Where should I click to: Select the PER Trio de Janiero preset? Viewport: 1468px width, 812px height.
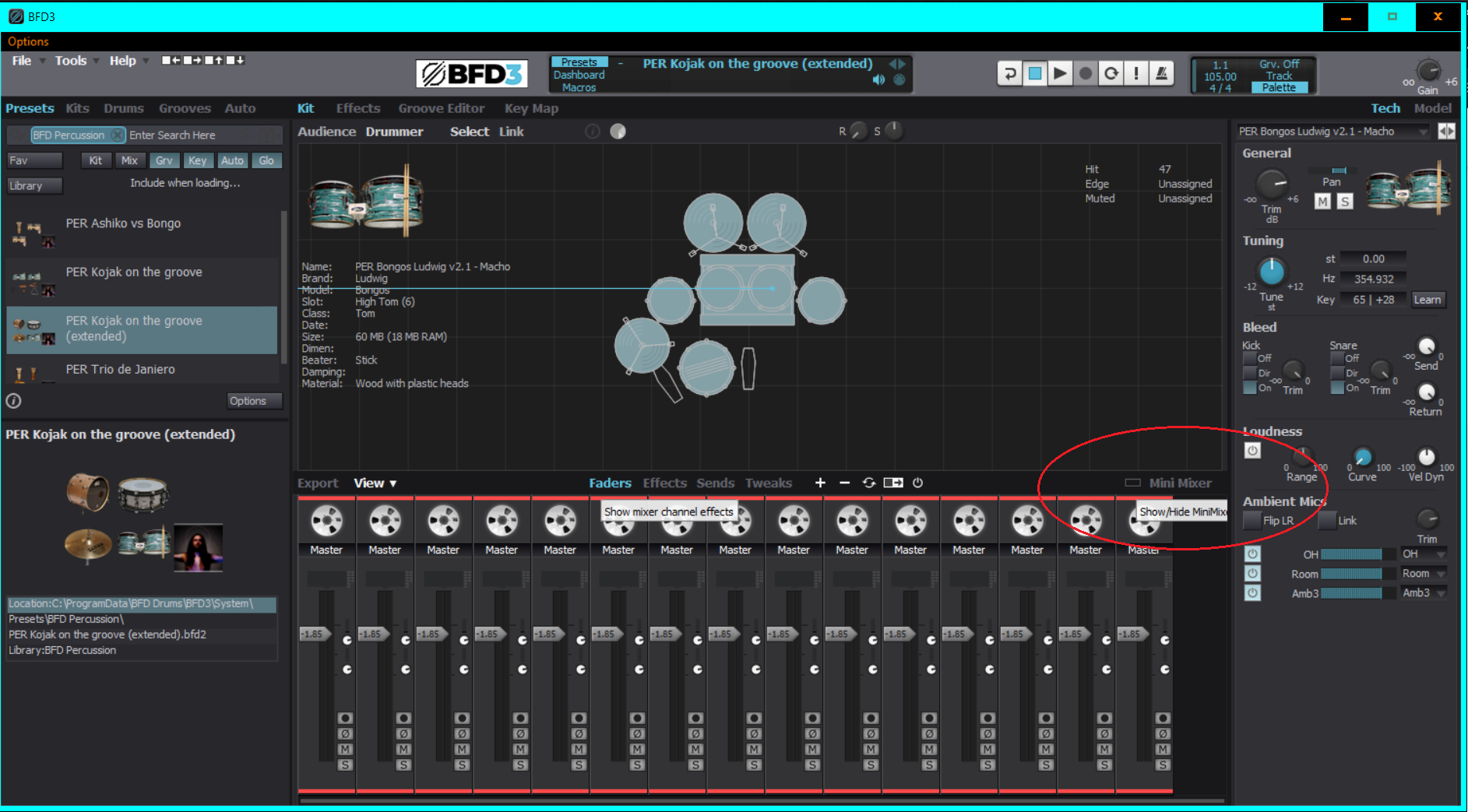tap(143, 370)
